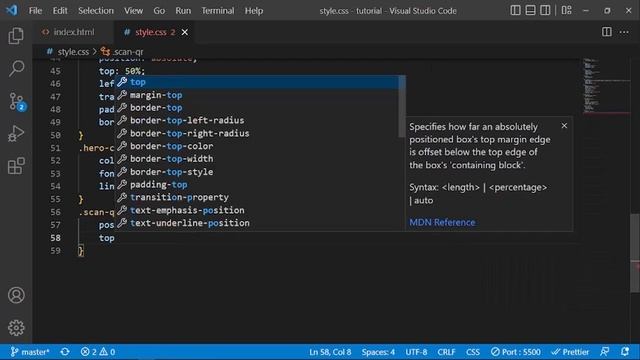Choose 'margin-top' from the suggestions
This screenshot has width=640, height=360.
(x=258, y=95)
